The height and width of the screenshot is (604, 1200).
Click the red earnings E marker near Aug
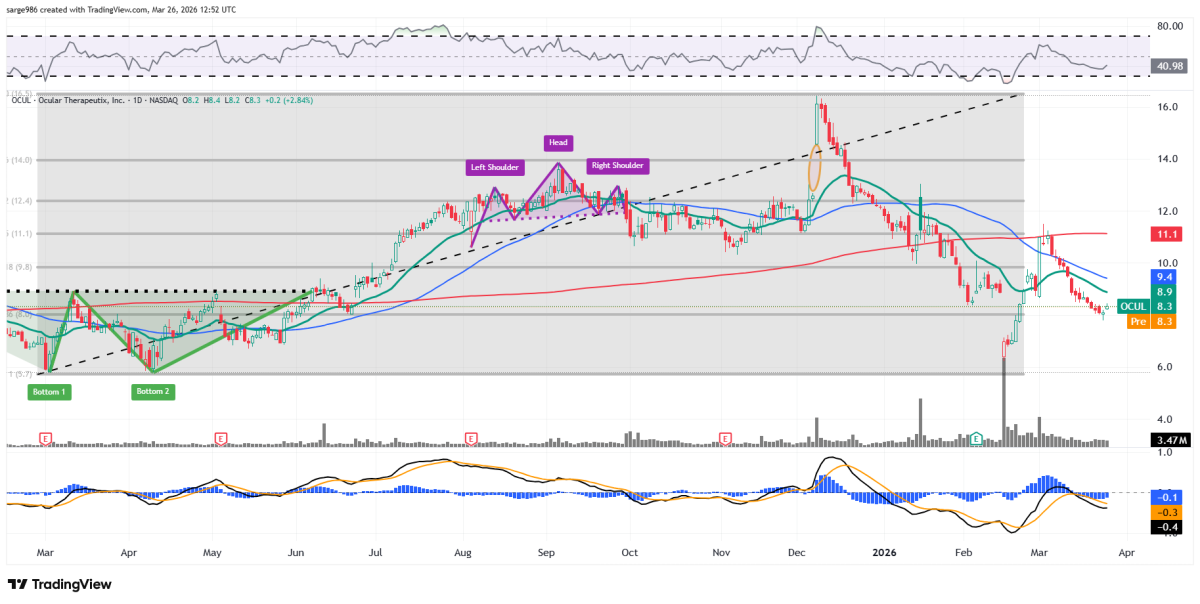pyautogui.click(x=471, y=439)
